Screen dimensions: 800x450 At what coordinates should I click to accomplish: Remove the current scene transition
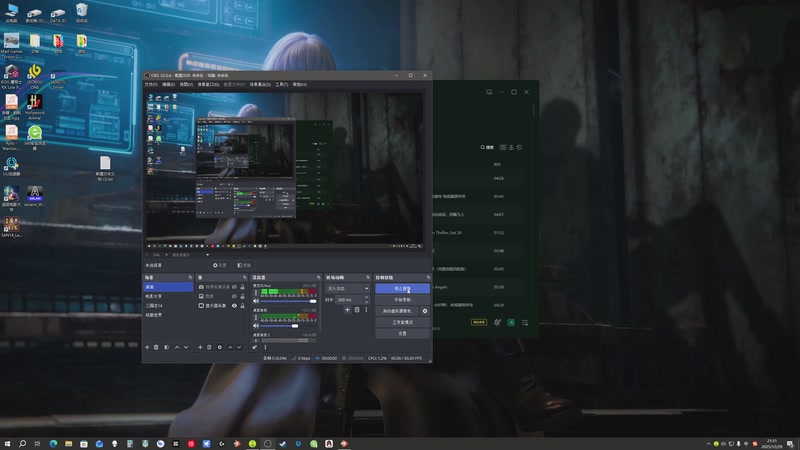(x=357, y=310)
